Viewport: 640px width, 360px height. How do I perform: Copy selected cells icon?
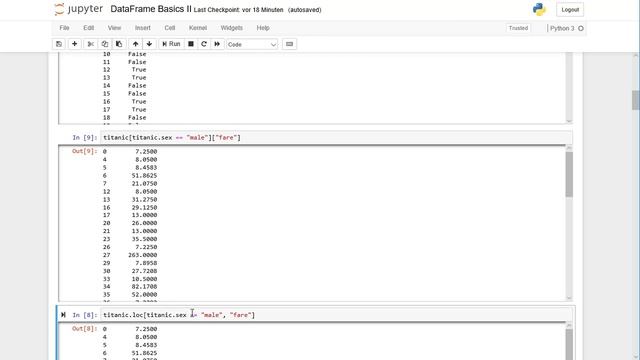[105, 44]
